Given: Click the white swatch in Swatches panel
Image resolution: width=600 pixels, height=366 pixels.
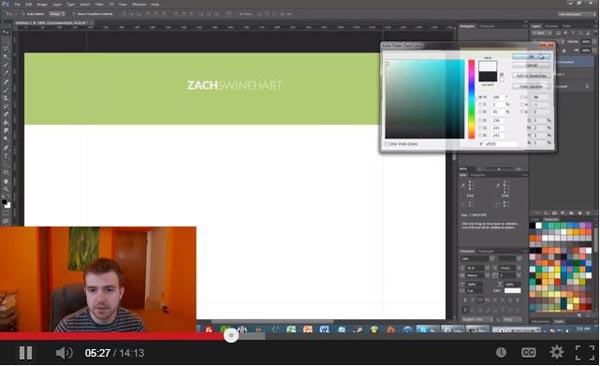Looking at the screenshot, I should click(538, 225).
